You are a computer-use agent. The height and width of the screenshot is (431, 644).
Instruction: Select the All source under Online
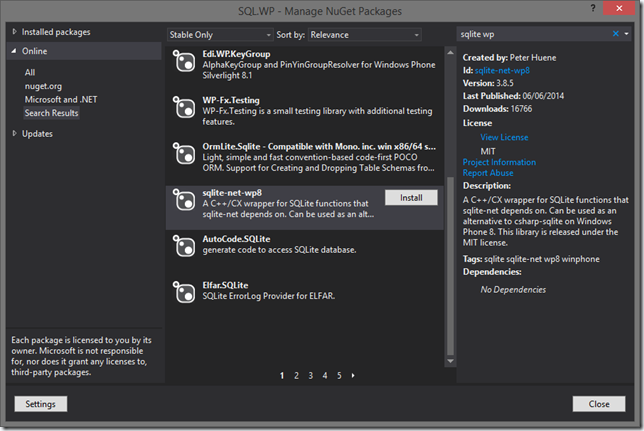pos(30,72)
